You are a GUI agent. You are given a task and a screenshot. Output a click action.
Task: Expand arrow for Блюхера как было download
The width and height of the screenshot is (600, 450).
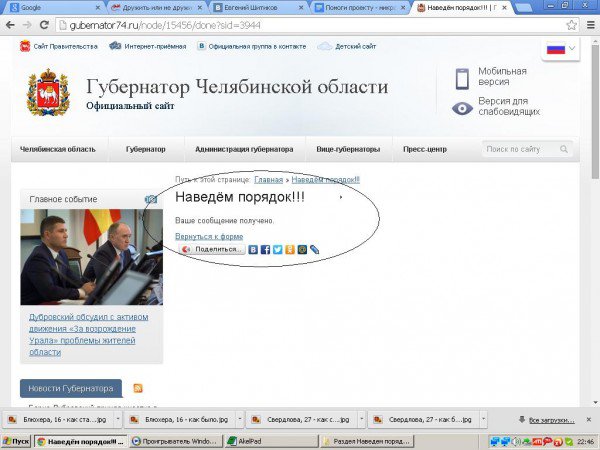pos(240,420)
